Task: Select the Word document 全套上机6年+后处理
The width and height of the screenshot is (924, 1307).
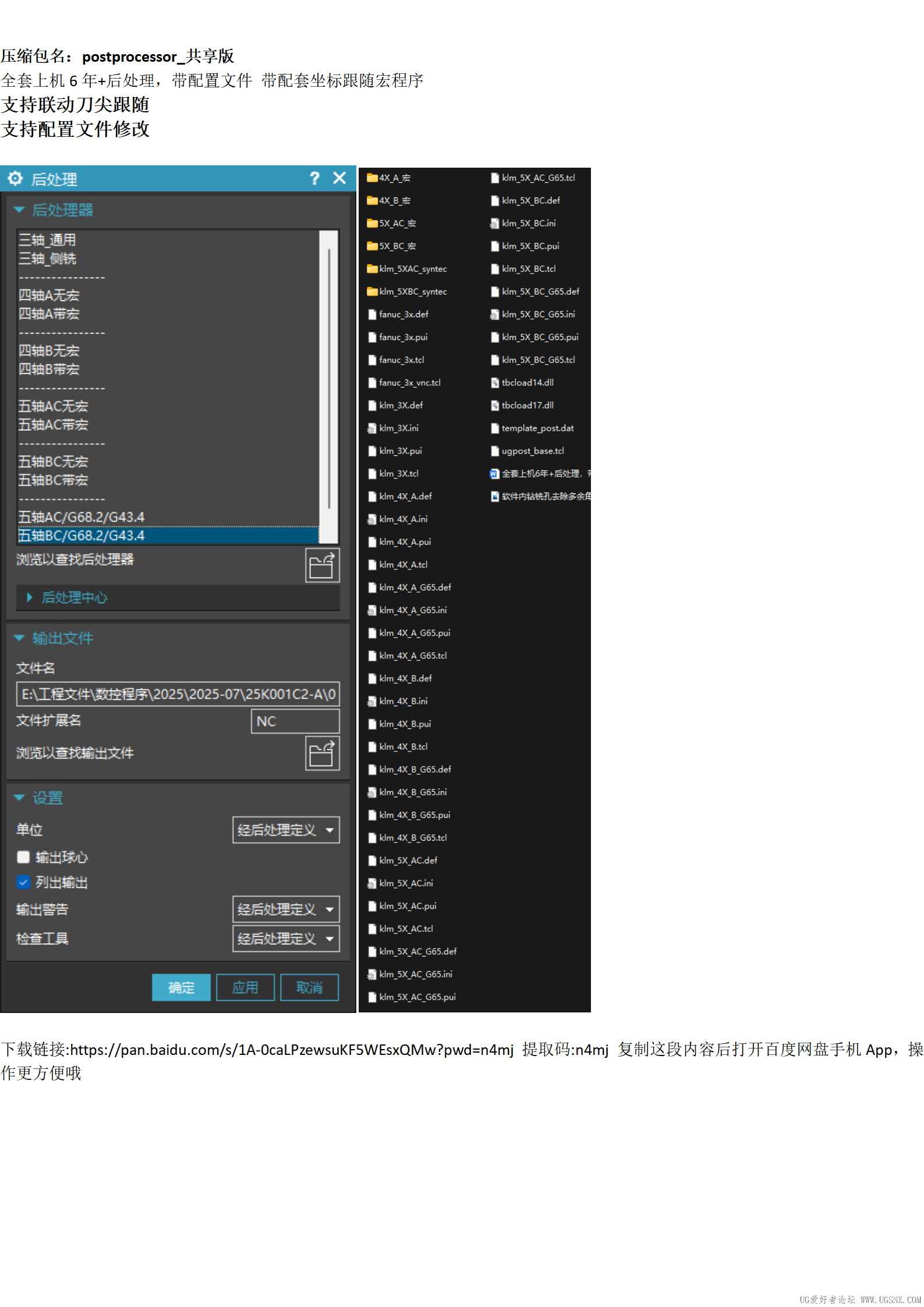Action: tap(540, 474)
